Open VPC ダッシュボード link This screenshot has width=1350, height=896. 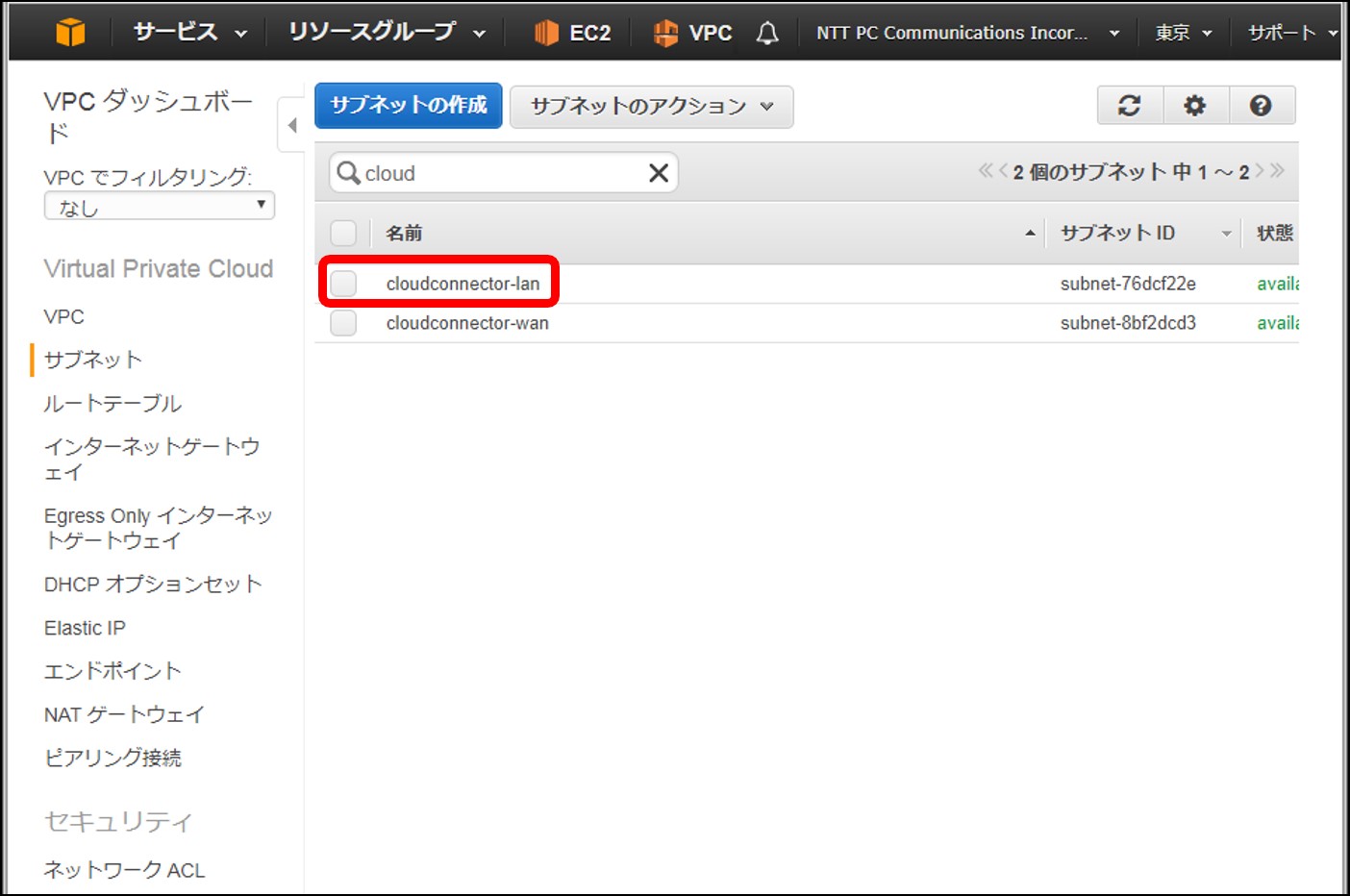point(148,115)
